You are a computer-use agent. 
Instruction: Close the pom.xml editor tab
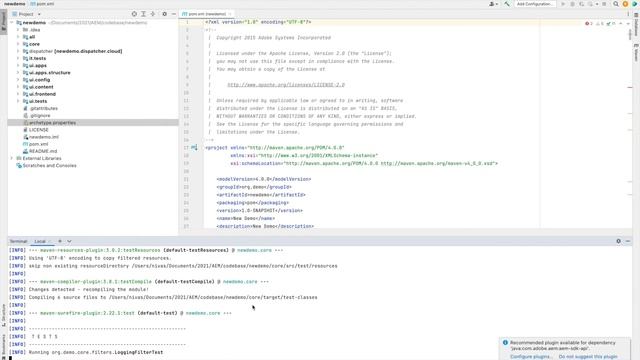(x=230, y=14)
